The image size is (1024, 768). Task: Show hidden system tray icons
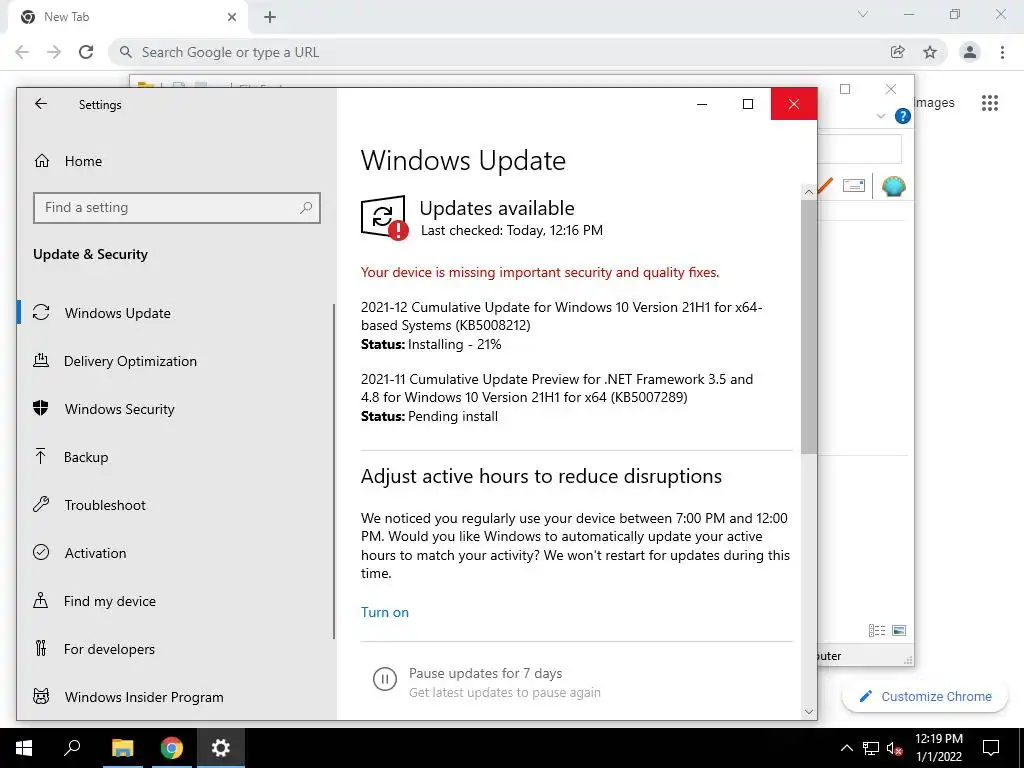click(x=846, y=748)
